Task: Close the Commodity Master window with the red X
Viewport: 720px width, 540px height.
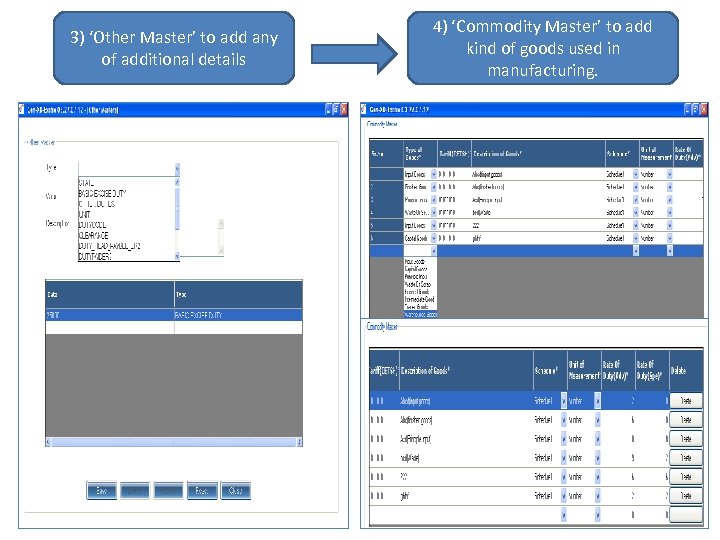Action: point(703,109)
